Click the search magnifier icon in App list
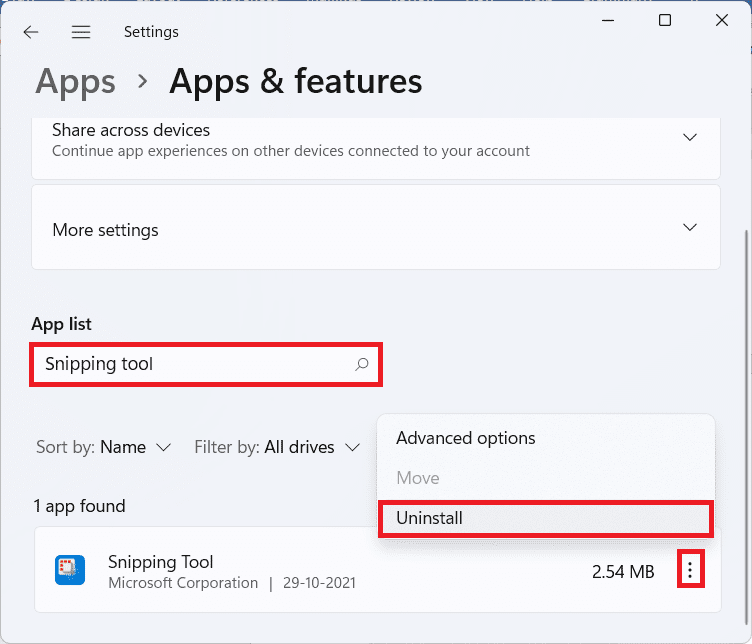The image size is (752, 644). click(362, 364)
